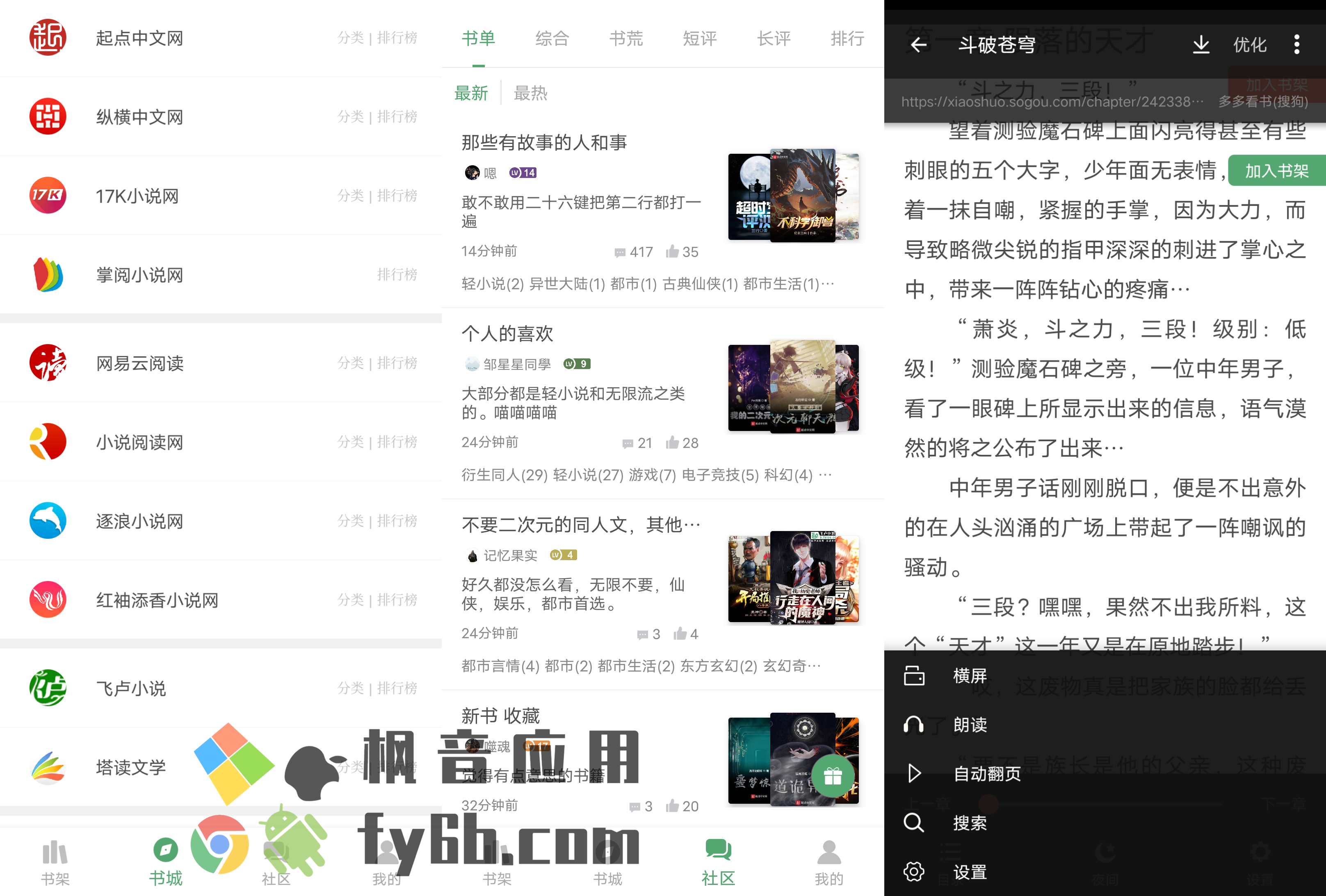This screenshot has height=896, width=1326.
Task: Open 起点中文网 site icon
Action: click(48, 38)
